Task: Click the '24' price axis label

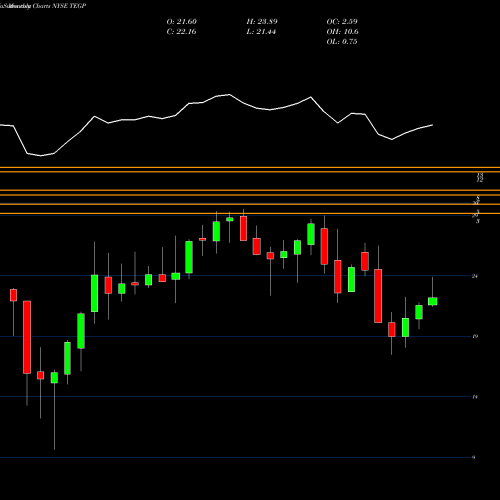Action: point(475,276)
